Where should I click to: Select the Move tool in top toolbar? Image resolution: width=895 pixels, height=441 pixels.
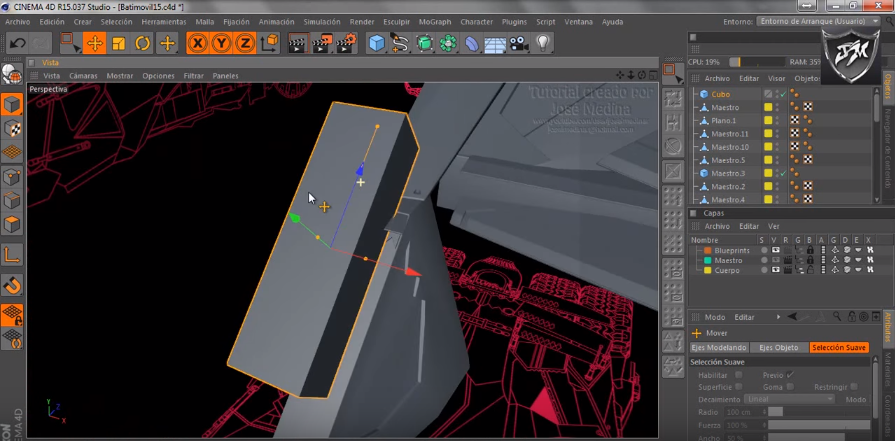tap(94, 43)
